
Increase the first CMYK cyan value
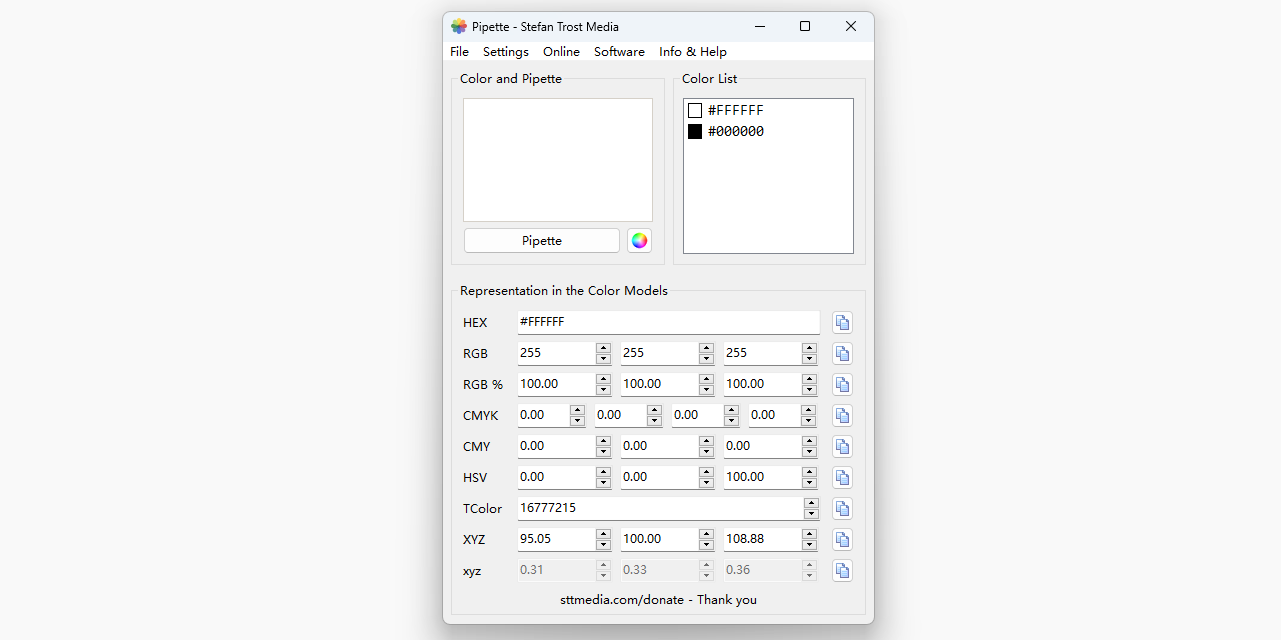tap(577, 410)
